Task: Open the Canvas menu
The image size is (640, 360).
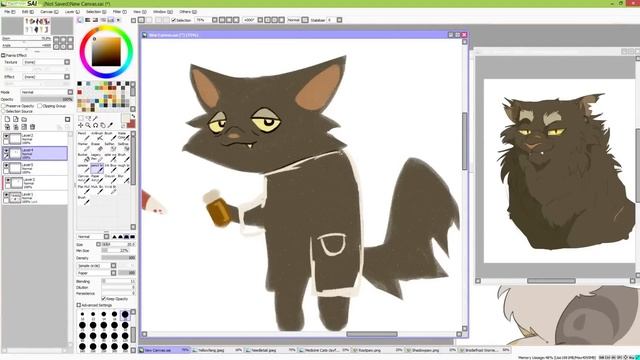Action: 49,12
